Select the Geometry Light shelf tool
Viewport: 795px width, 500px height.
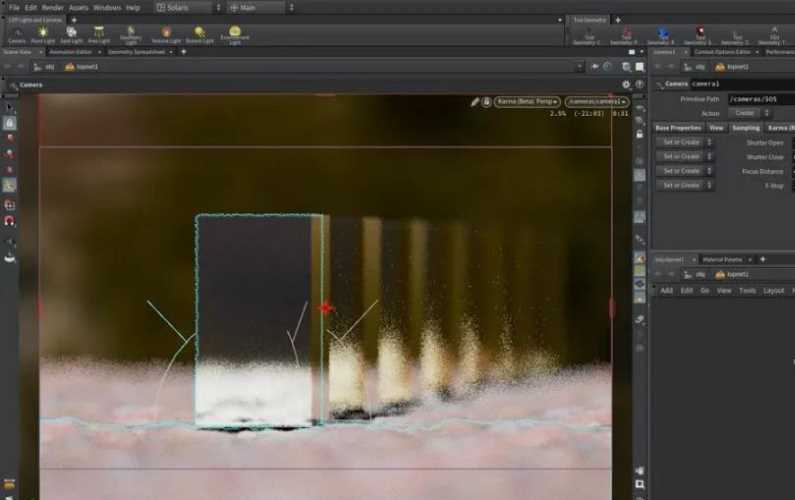131,35
